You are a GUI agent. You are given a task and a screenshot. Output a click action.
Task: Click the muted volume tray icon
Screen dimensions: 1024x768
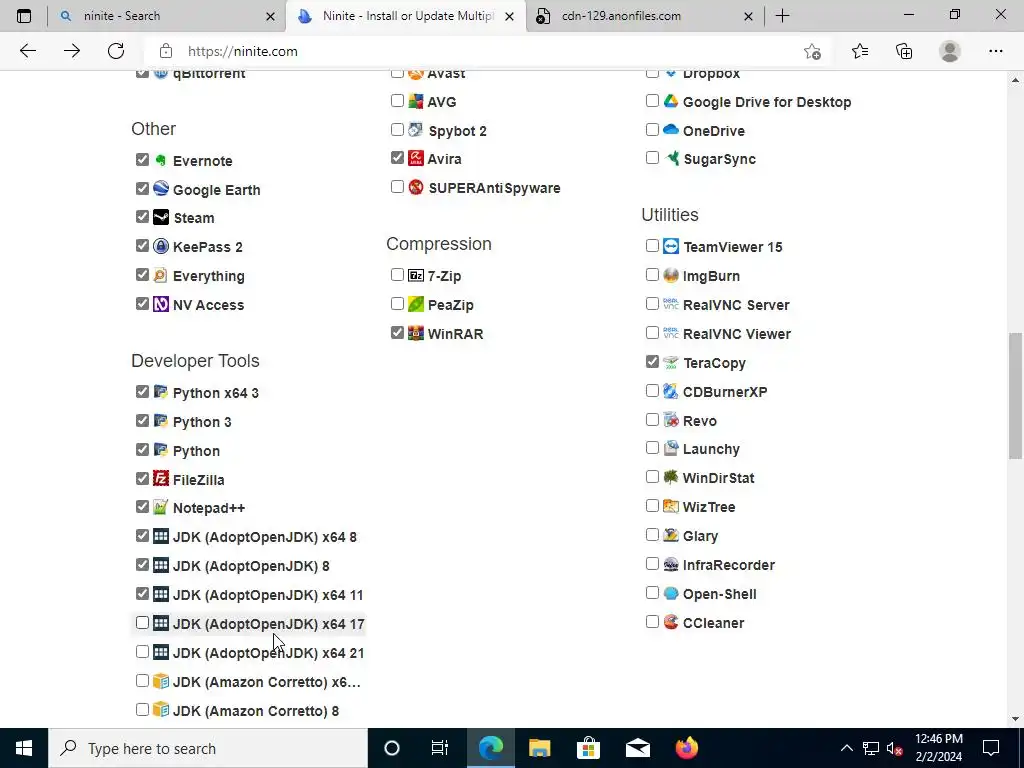[x=895, y=748]
